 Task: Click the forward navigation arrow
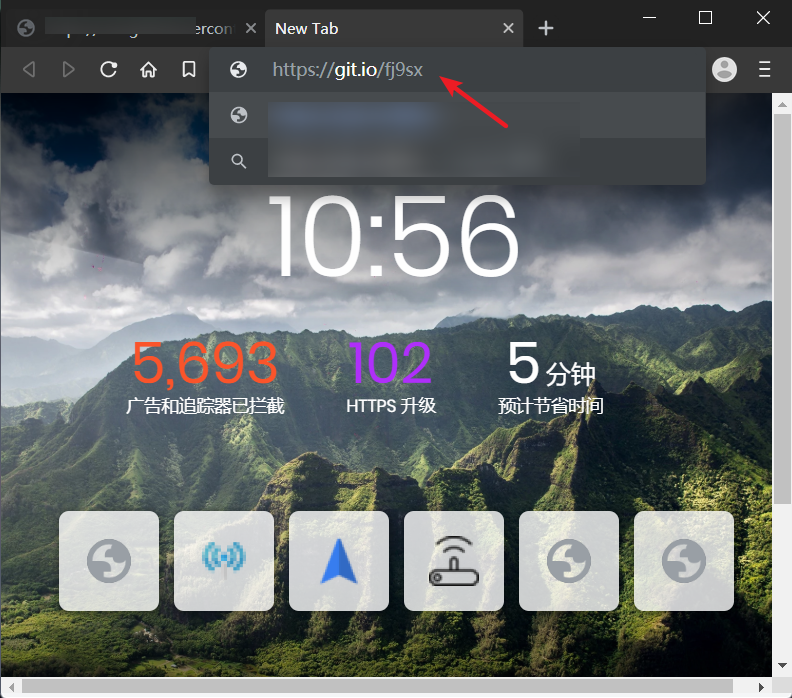(x=69, y=69)
